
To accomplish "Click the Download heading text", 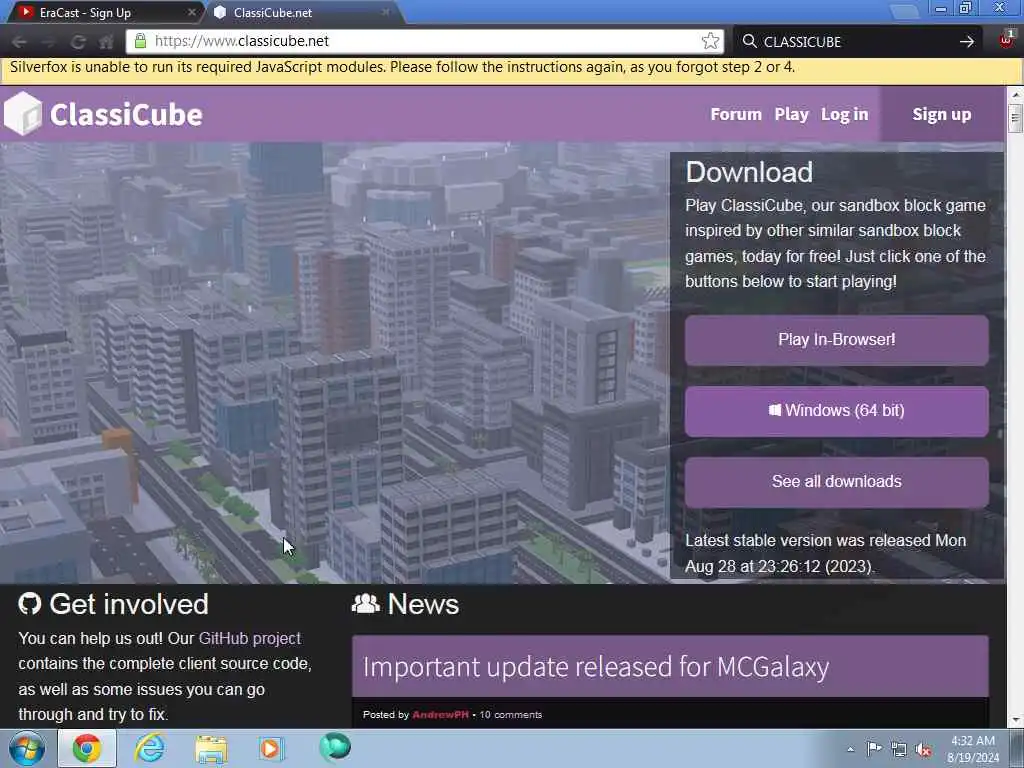I will click(749, 172).
